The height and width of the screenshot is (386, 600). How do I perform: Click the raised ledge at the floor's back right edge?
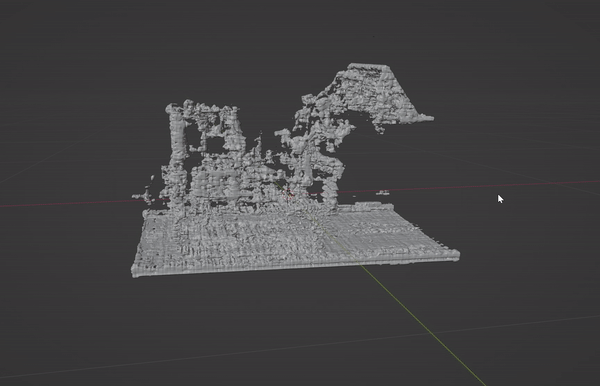(374, 207)
